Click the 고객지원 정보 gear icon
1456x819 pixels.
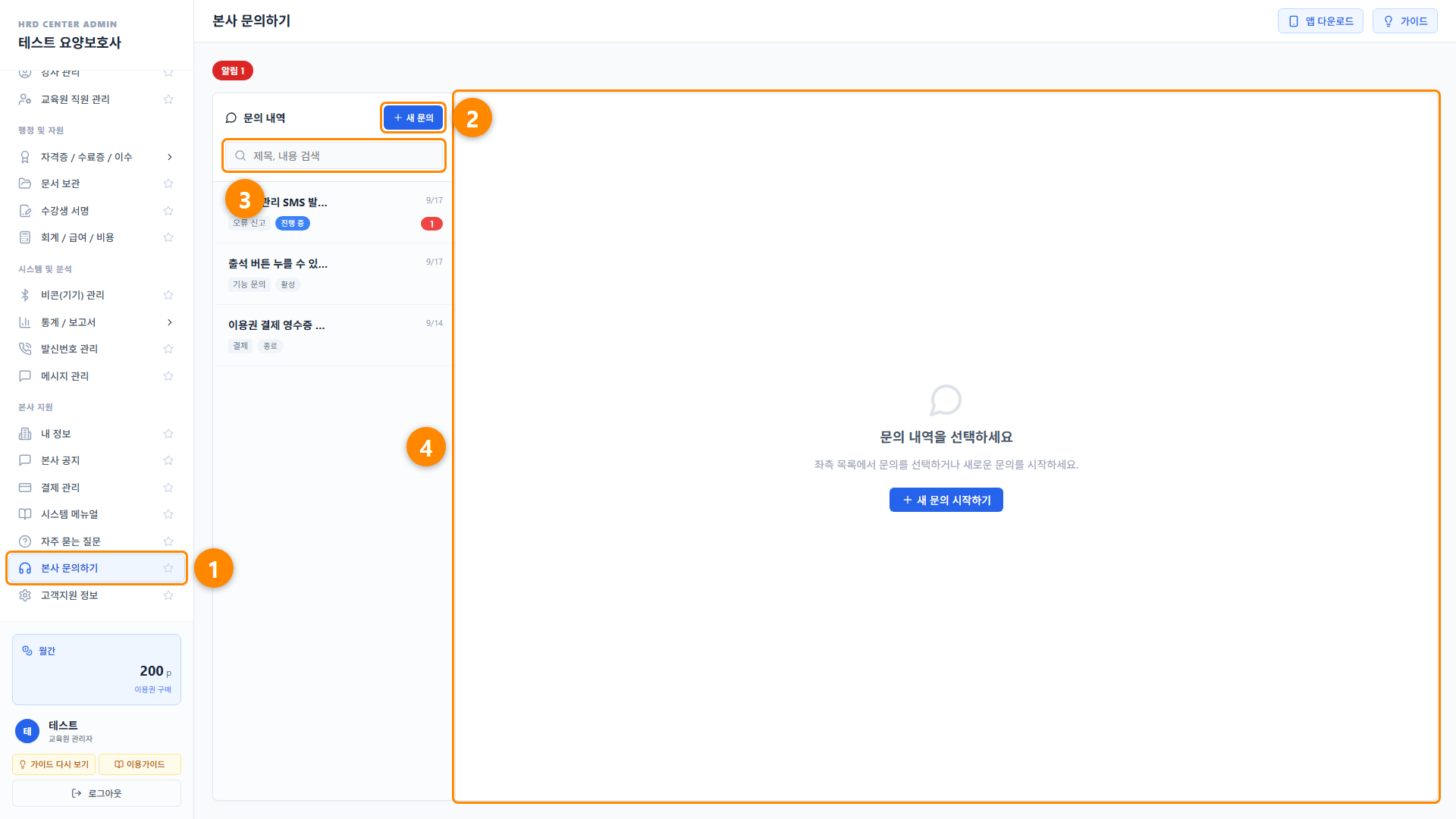tap(25, 595)
